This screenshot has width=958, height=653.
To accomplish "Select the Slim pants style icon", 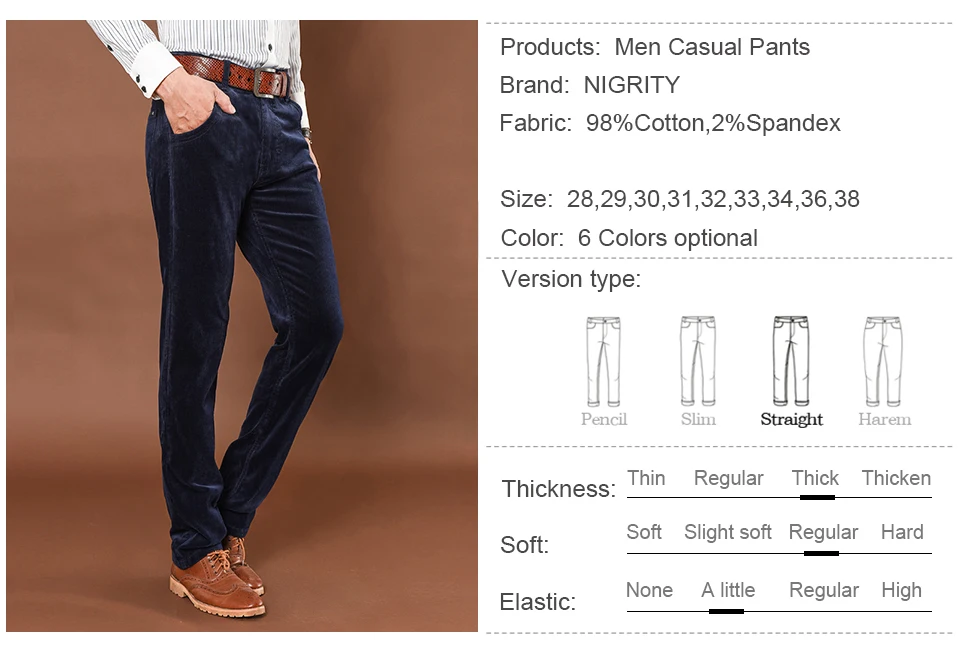I will tap(698, 362).
